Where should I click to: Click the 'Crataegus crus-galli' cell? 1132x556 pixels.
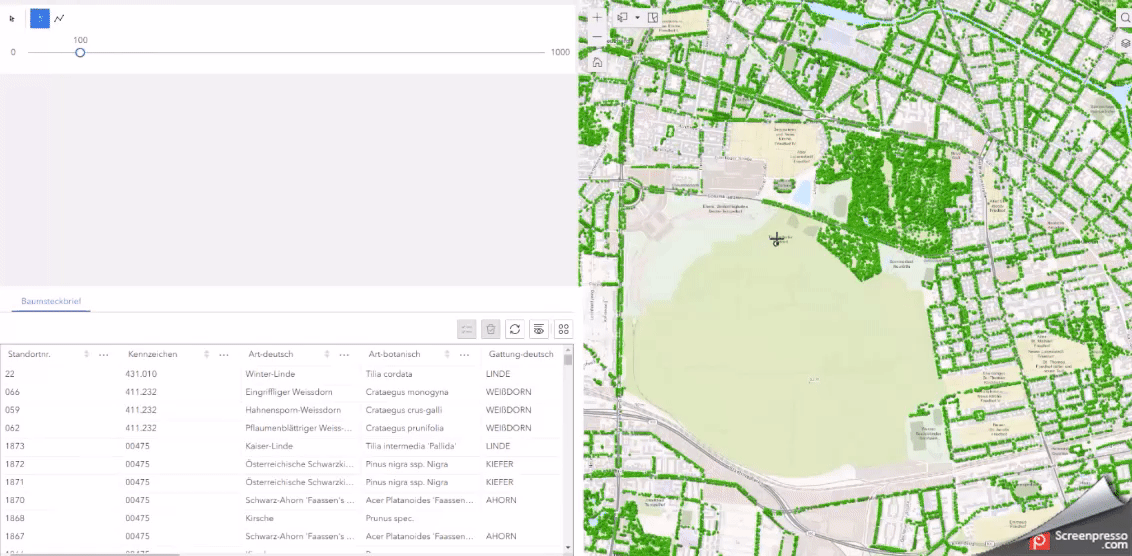pyautogui.click(x=403, y=410)
